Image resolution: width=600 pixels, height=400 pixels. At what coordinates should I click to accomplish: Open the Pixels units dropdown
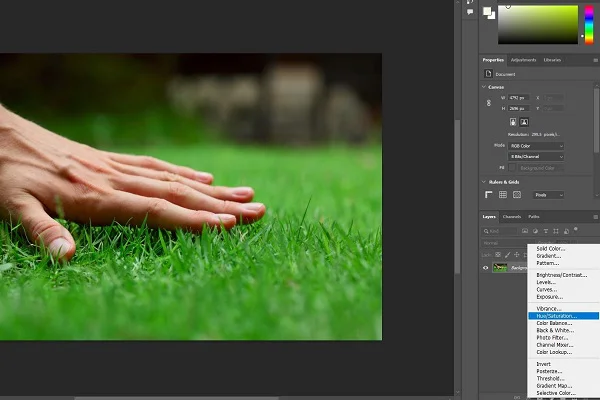click(x=549, y=195)
